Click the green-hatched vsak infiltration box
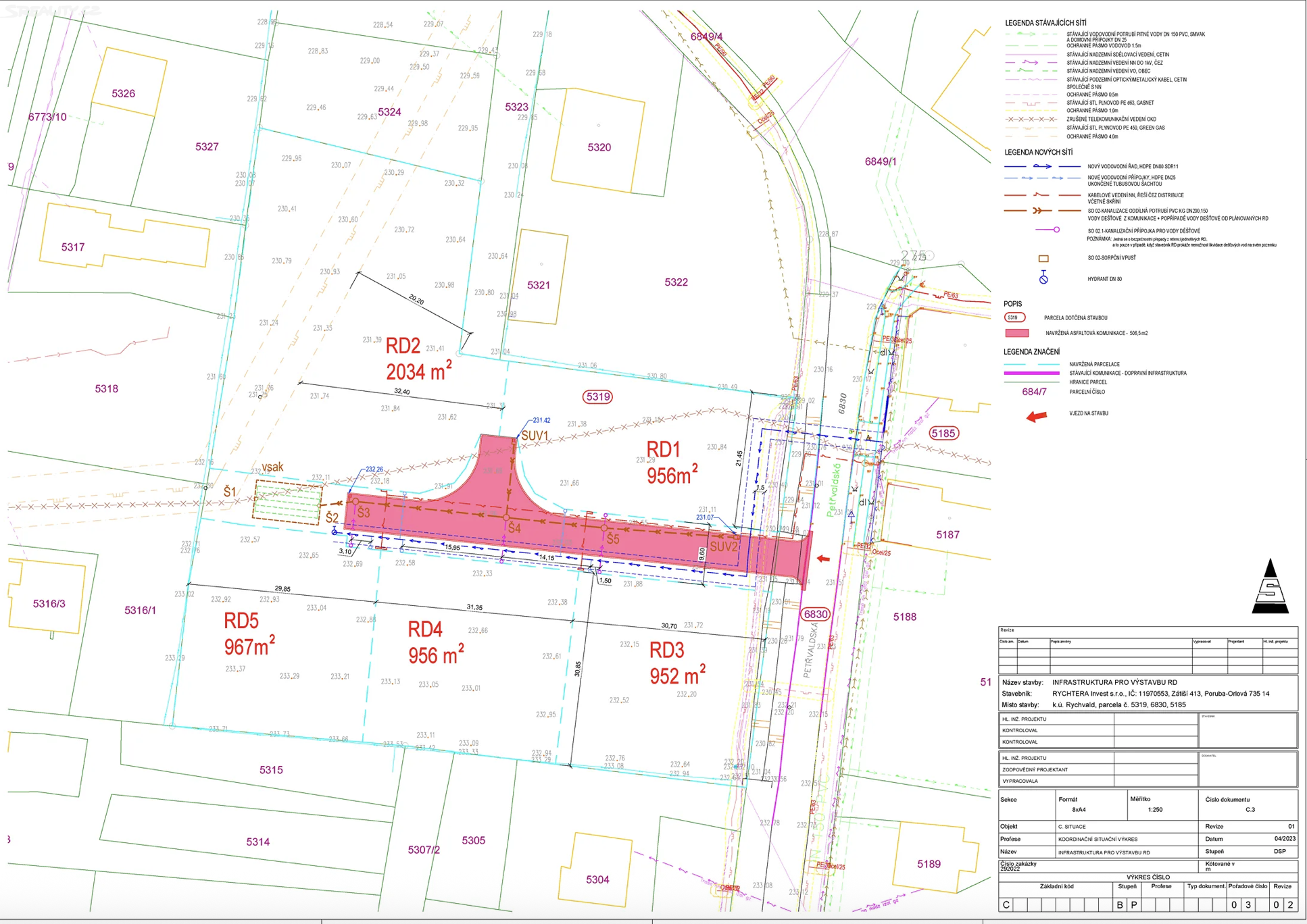Screen dimensions: 1307x924 coord(288,503)
